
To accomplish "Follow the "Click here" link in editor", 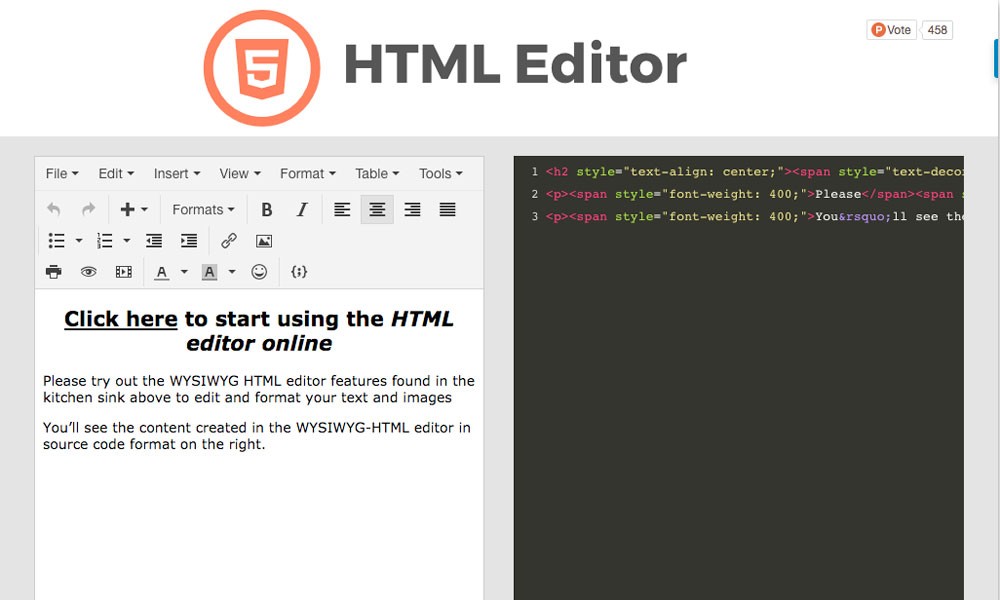I will [x=121, y=319].
